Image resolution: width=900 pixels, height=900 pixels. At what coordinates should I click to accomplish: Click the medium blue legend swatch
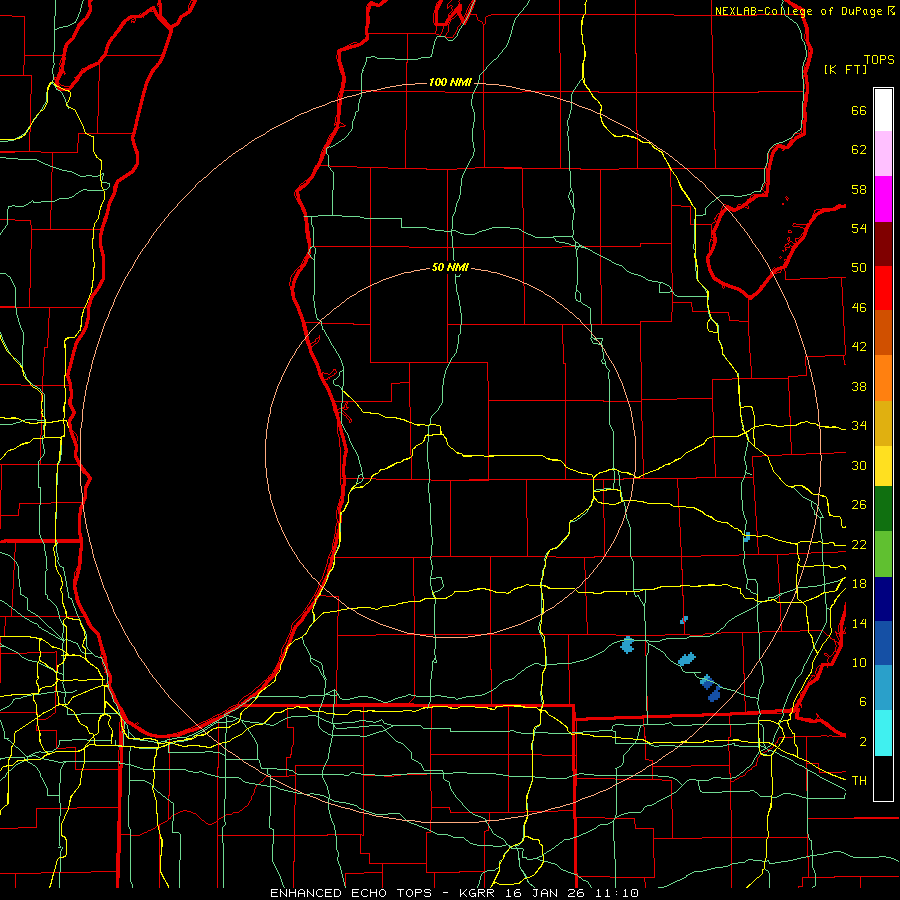(x=883, y=643)
